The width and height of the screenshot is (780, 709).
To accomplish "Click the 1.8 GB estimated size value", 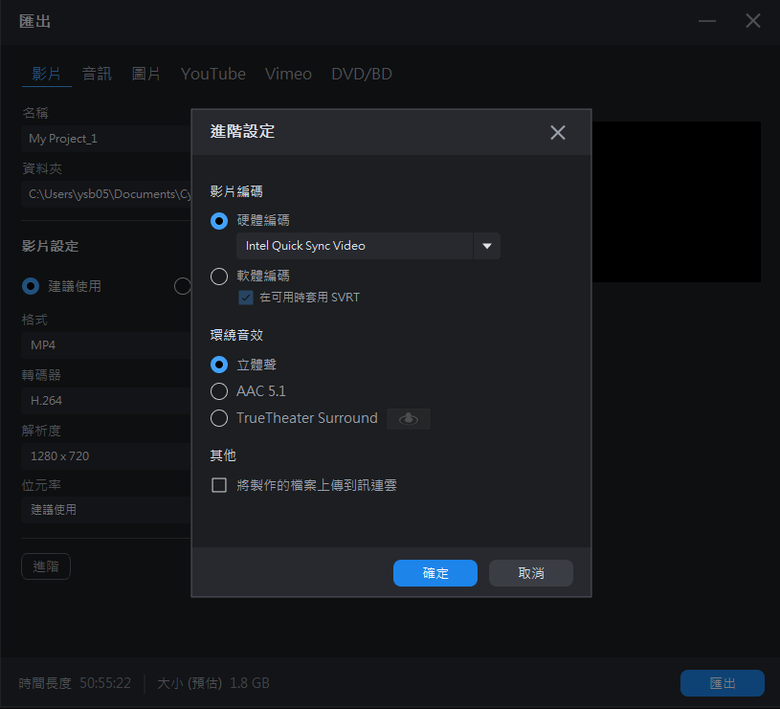I will (x=249, y=683).
